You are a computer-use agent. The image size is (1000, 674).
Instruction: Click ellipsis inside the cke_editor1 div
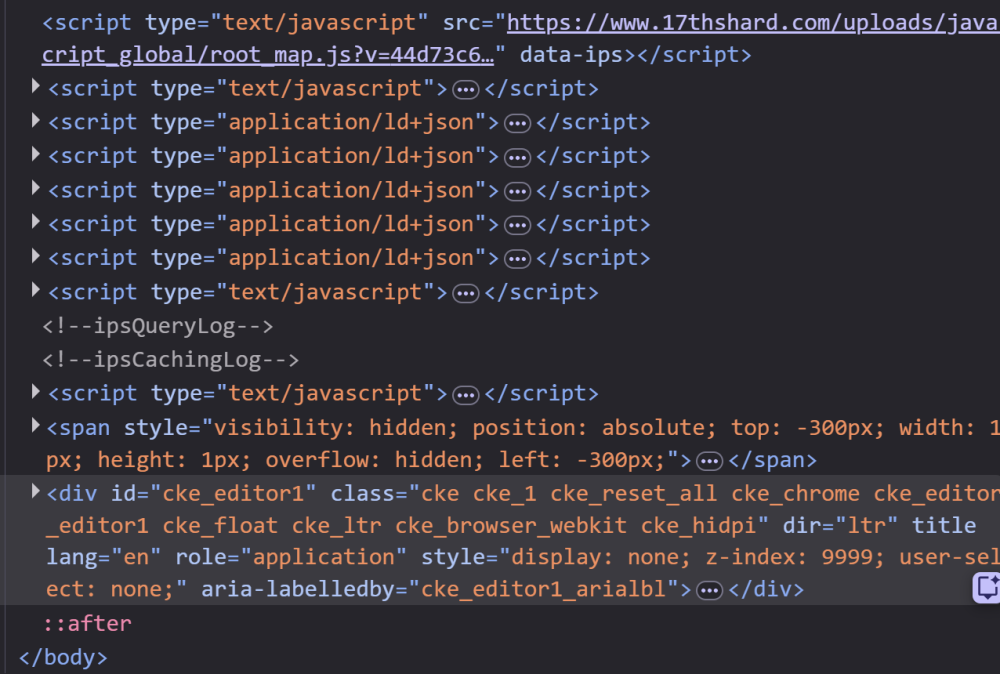click(709, 591)
